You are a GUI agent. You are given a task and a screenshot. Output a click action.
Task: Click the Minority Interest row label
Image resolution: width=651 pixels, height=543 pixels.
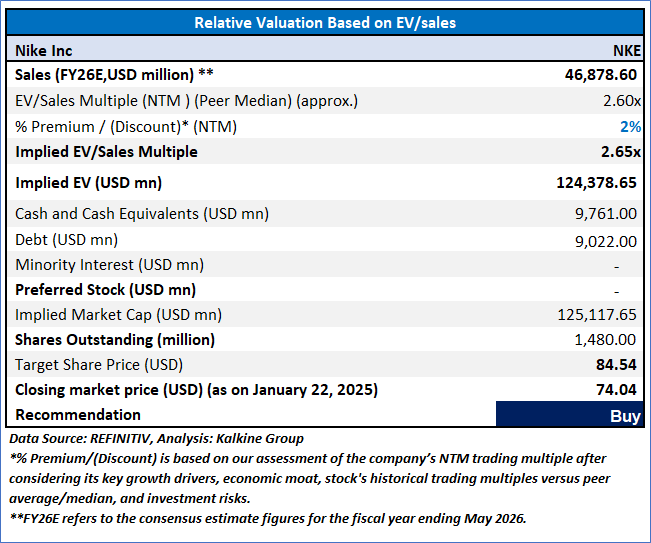click(x=110, y=265)
